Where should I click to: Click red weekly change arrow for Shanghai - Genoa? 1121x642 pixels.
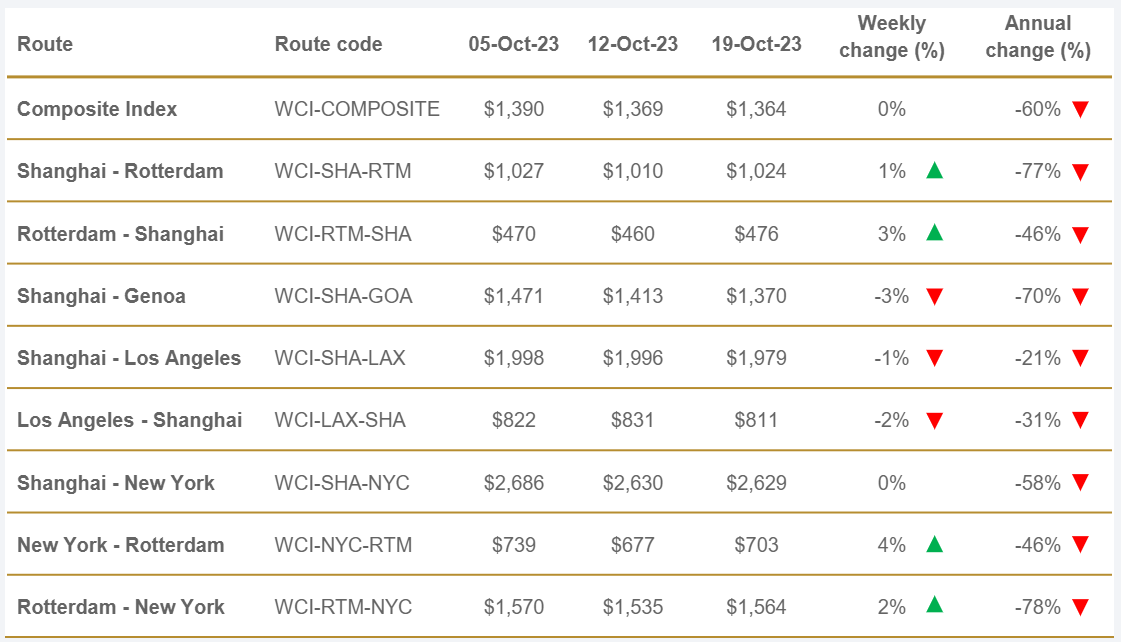[934, 296]
